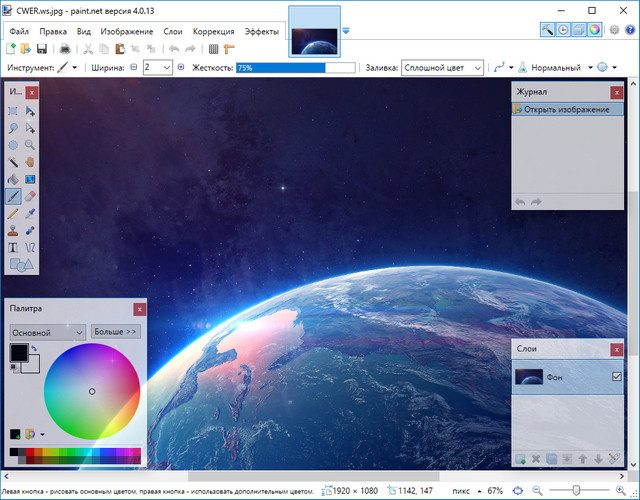Screen dimensions: 640x500
Task: Click the Жесткость hardness slider bar
Action: click(x=295, y=68)
